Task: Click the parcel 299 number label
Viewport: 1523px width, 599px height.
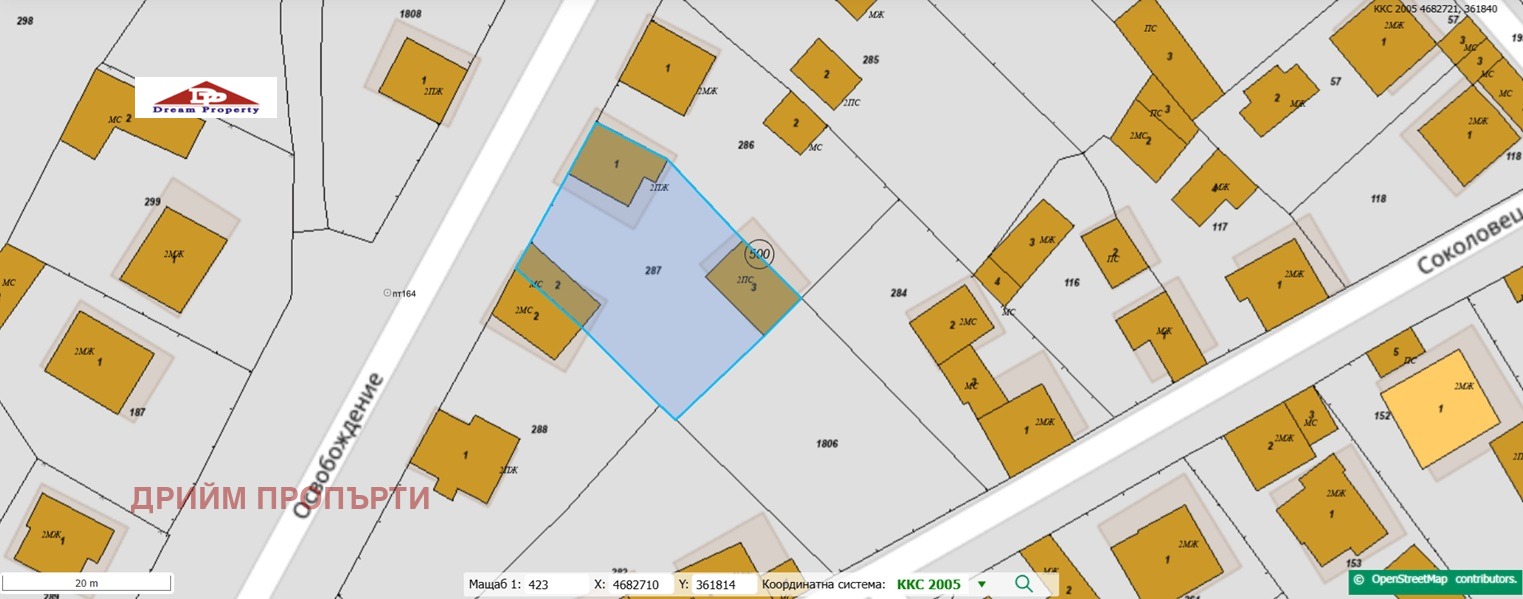Action: coord(152,202)
